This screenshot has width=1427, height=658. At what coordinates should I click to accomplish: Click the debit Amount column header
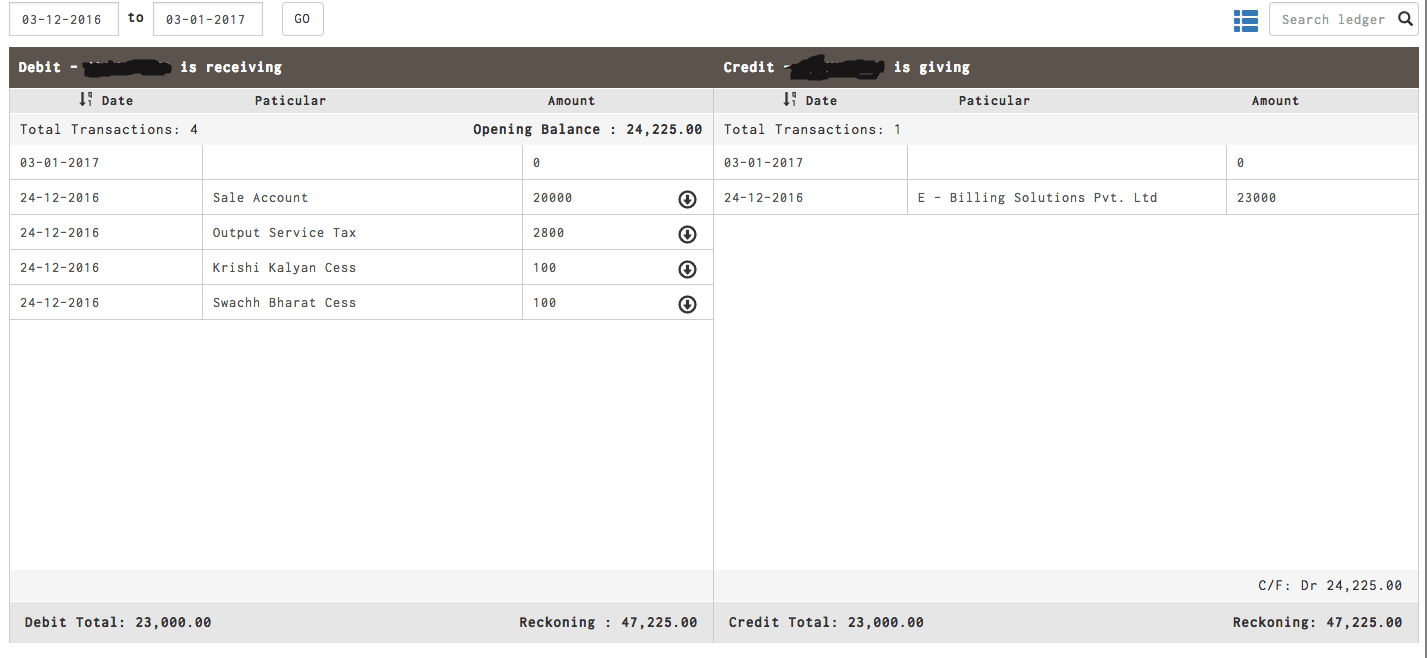[x=571, y=101]
